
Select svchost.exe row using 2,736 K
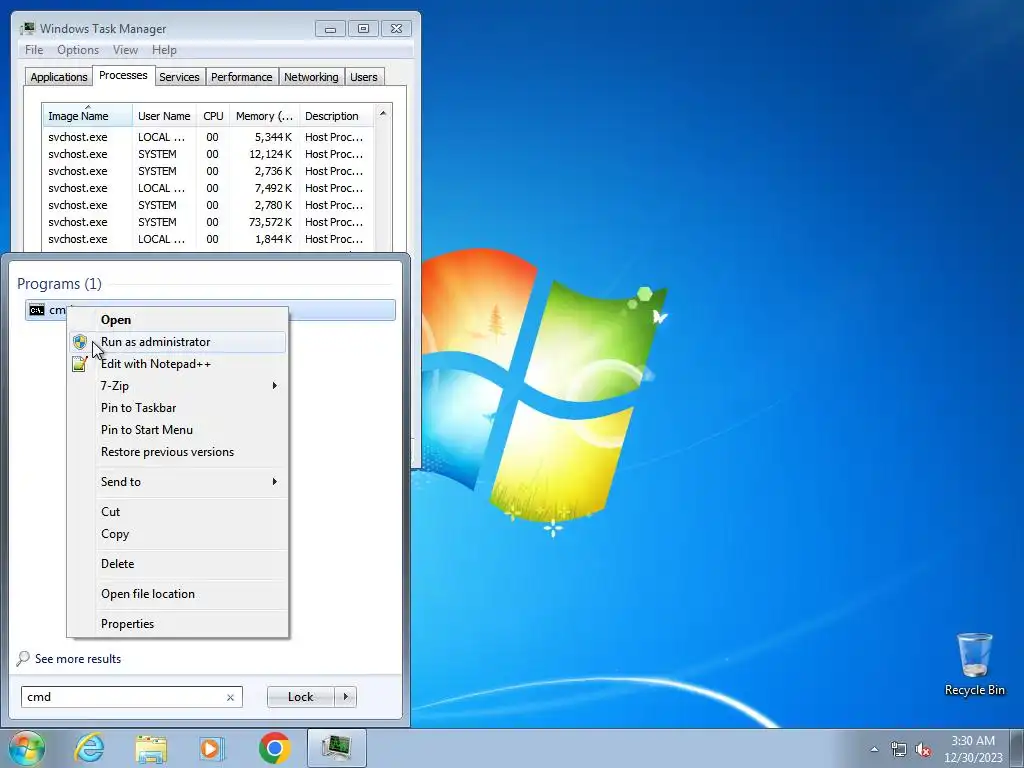pyautogui.click(x=208, y=171)
